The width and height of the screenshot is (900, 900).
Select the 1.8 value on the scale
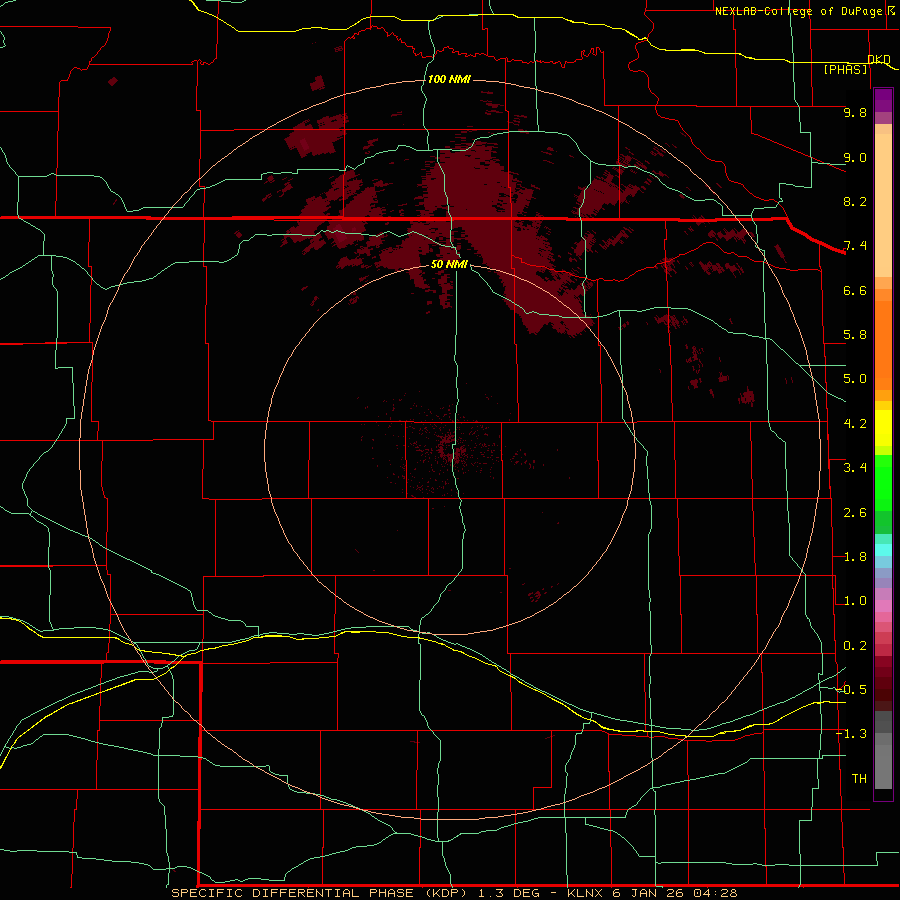point(855,557)
